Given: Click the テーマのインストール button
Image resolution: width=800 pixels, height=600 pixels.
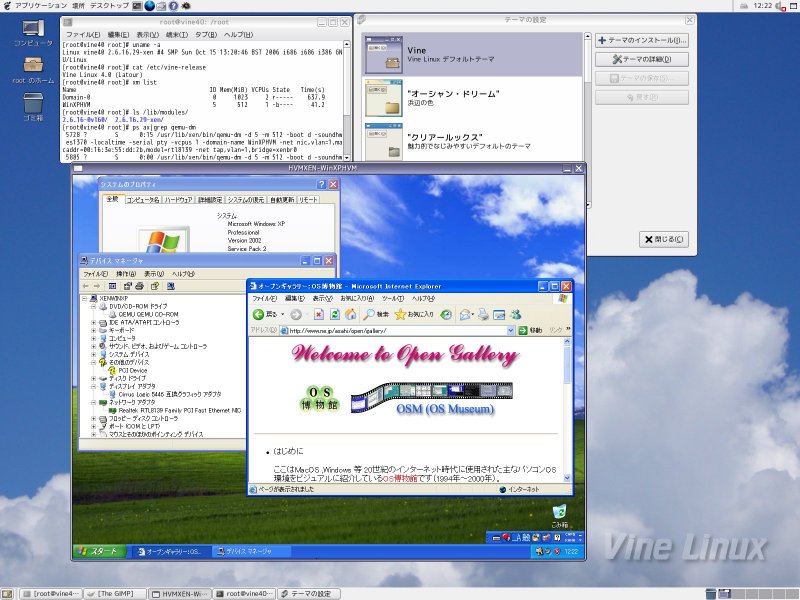Looking at the screenshot, I should tap(642, 40).
